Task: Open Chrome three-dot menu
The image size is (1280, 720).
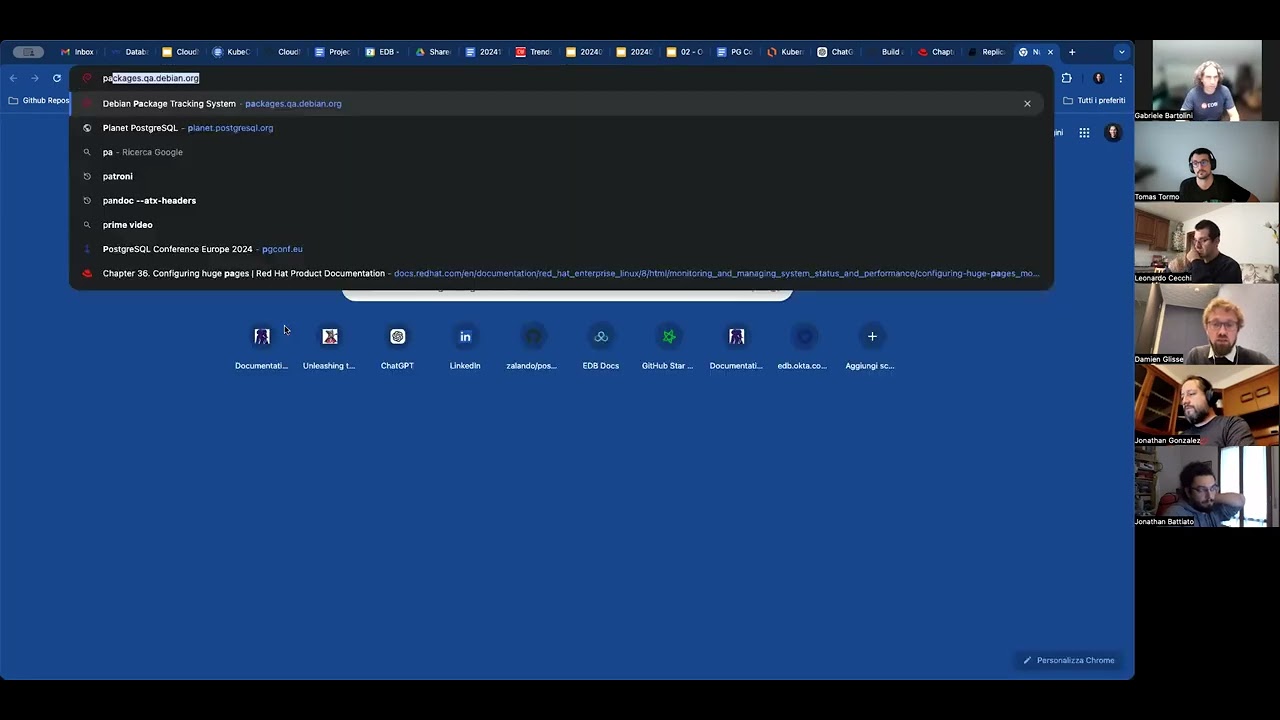Action: click(1121, 78)
